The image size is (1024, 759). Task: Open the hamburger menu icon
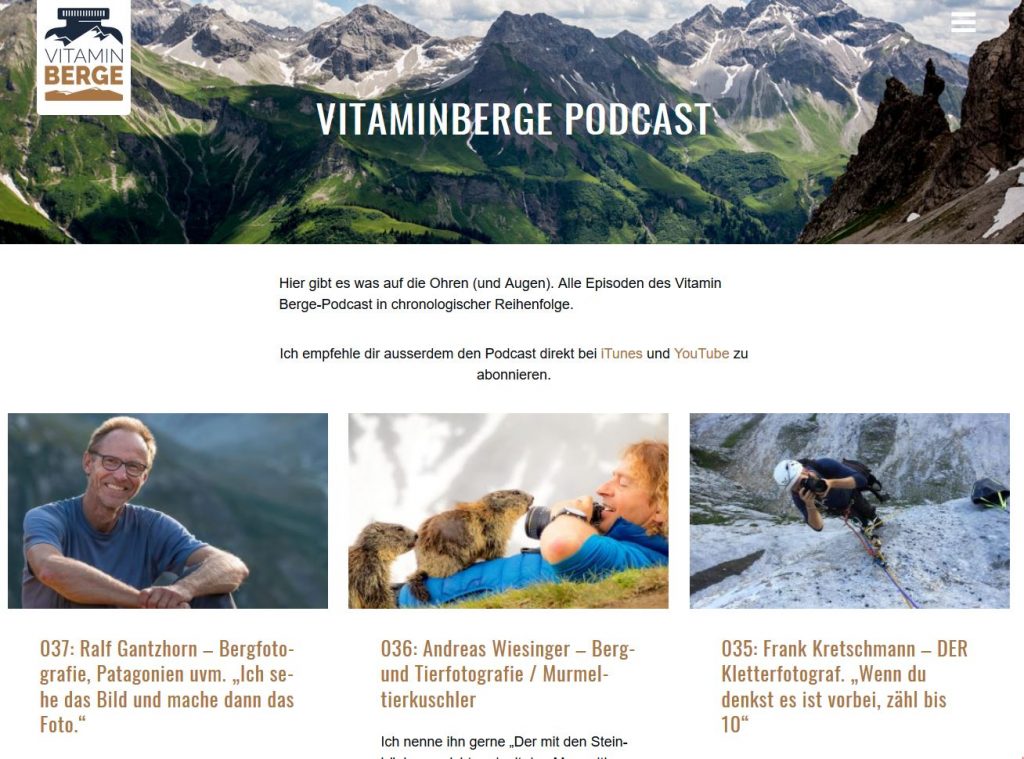[963, 22]
